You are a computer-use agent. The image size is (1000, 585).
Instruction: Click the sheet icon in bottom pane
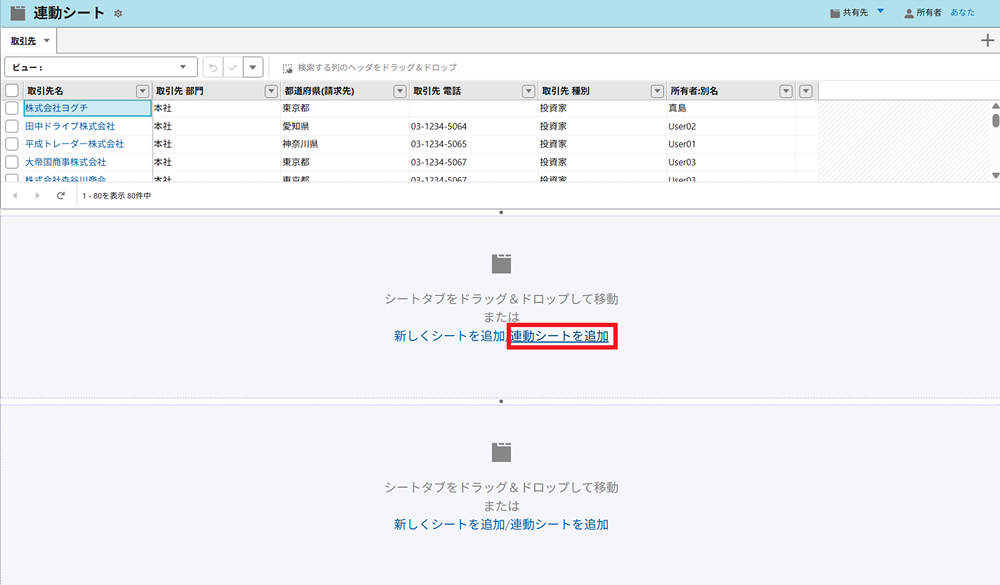coord(501,452)
